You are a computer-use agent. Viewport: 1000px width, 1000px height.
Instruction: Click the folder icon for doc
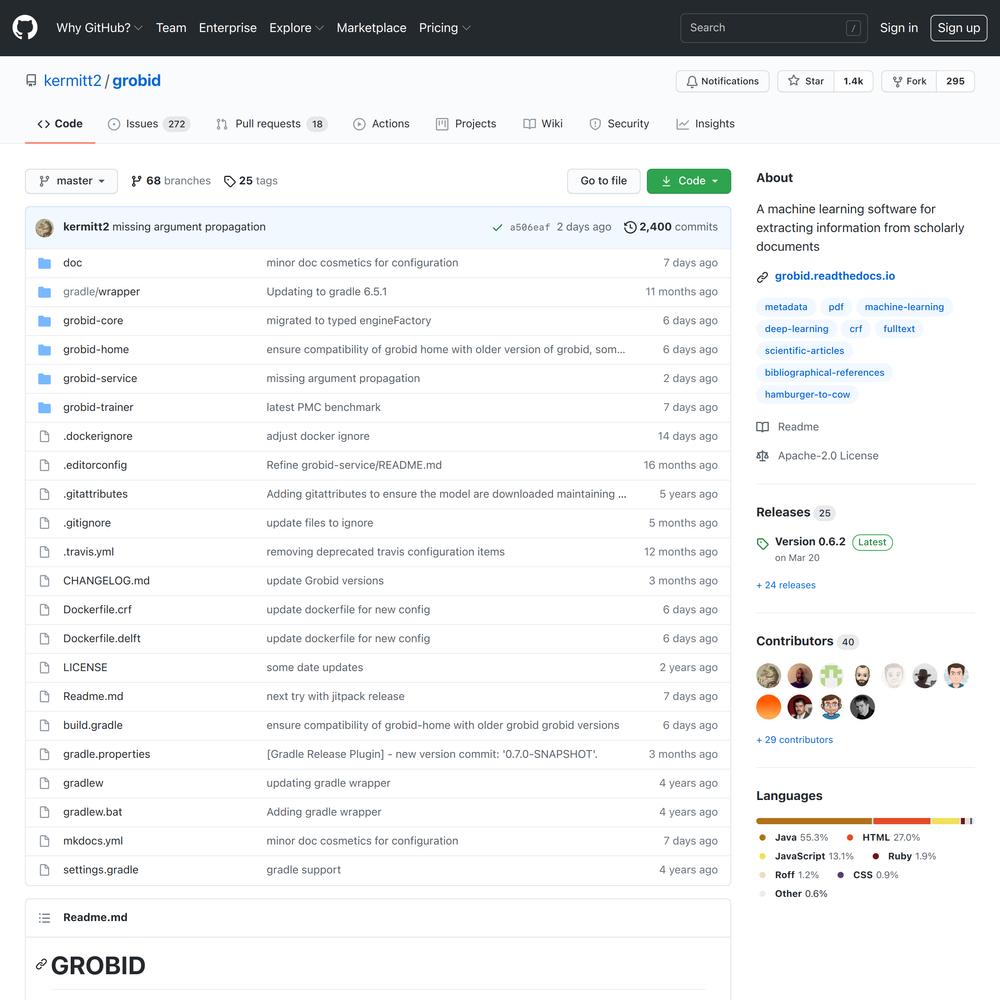coord(44,263)
